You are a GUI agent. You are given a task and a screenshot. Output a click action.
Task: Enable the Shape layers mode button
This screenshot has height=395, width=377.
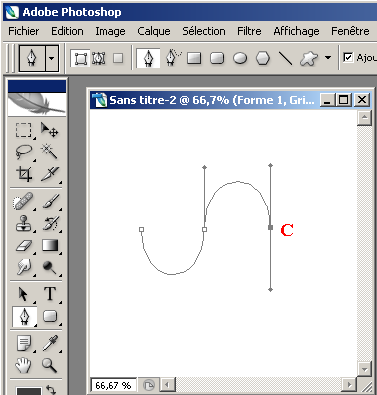[x=80, y=59]
